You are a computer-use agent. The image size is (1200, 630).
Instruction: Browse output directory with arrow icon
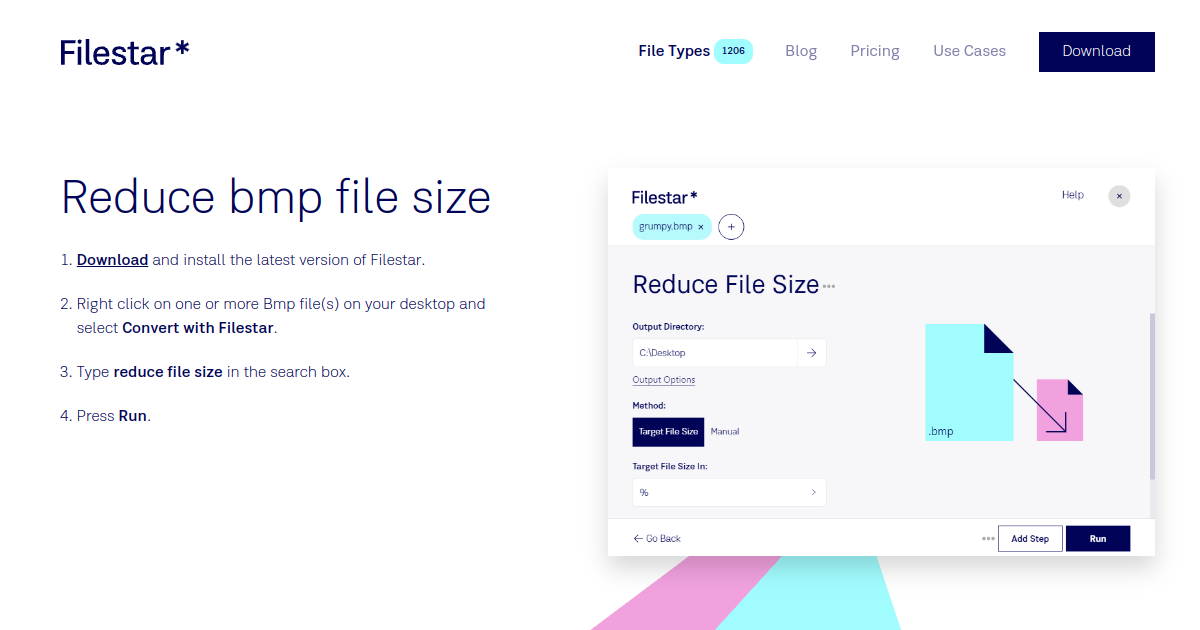tap(812, 353)
